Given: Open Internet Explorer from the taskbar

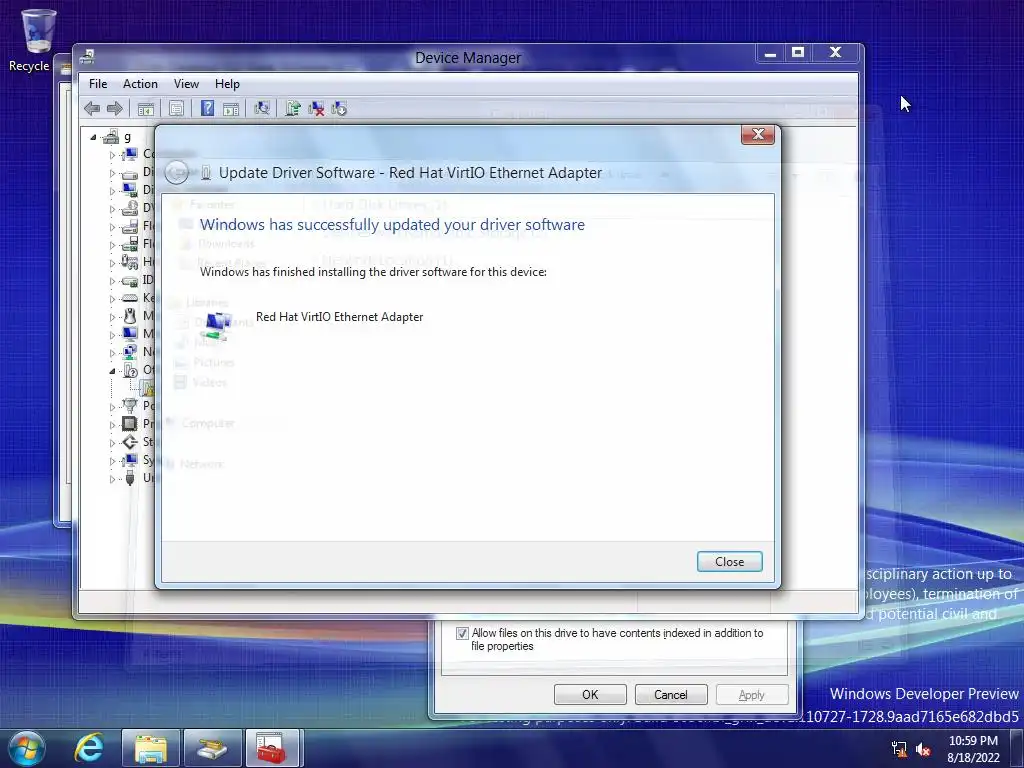Looking at the screenshot, I should click(x=89, y=747).
